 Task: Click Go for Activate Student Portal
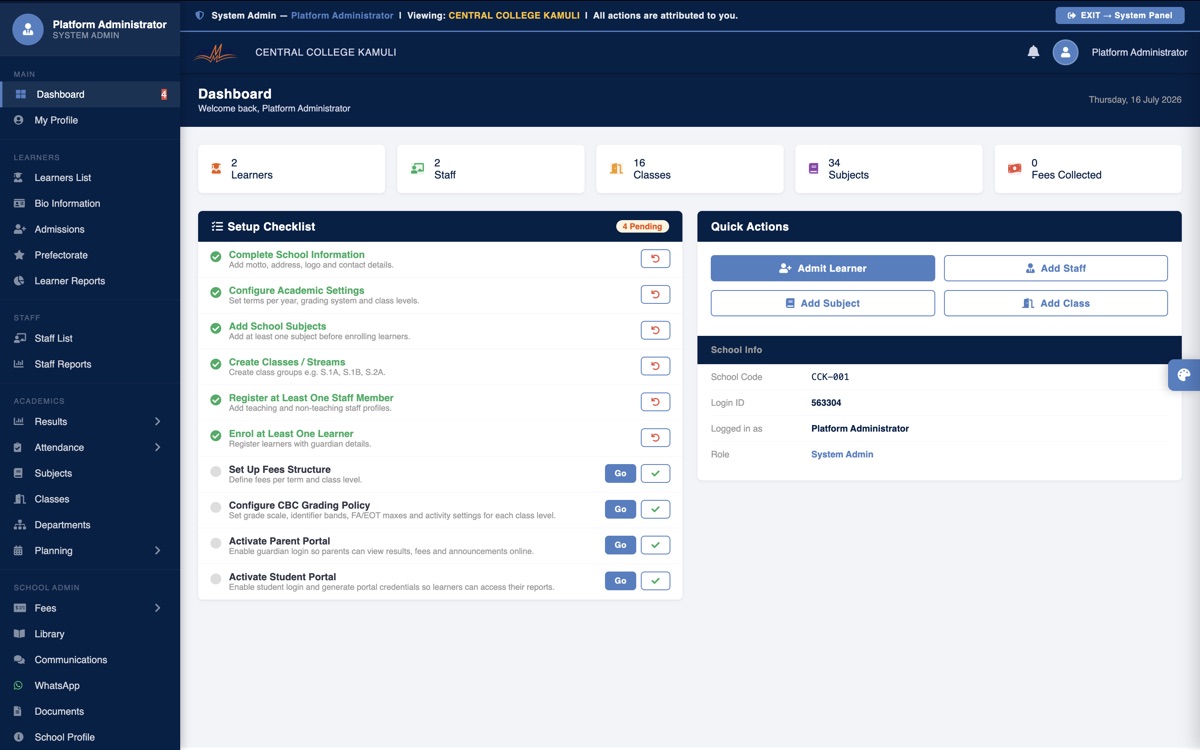click(620, 581)
